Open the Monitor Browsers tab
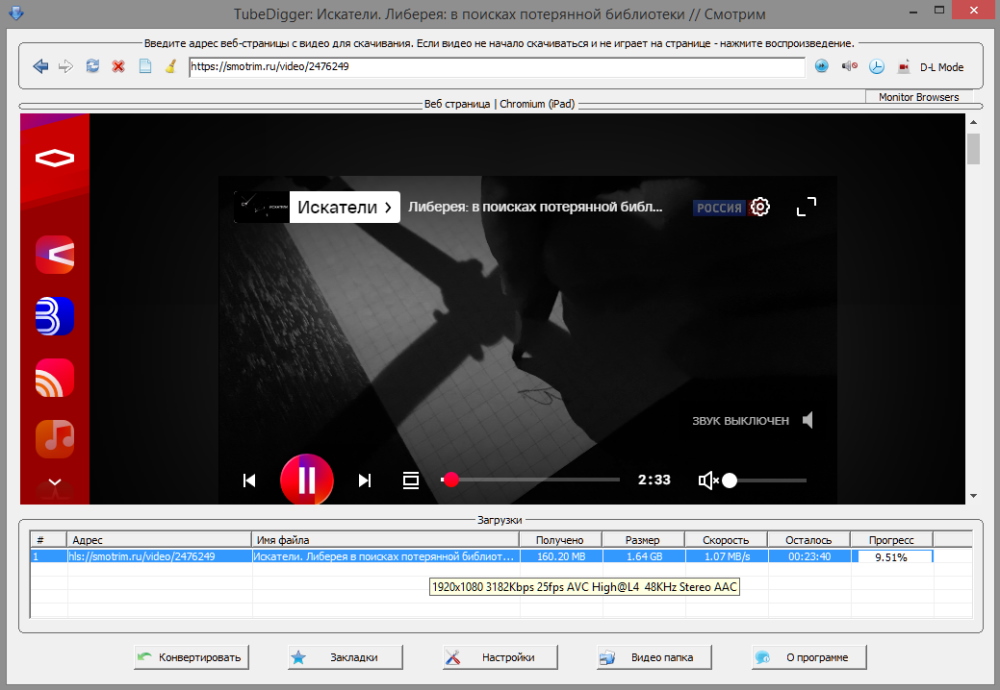Image resolution: width=1000 pixels, height=690 pixels. [918, 97]
